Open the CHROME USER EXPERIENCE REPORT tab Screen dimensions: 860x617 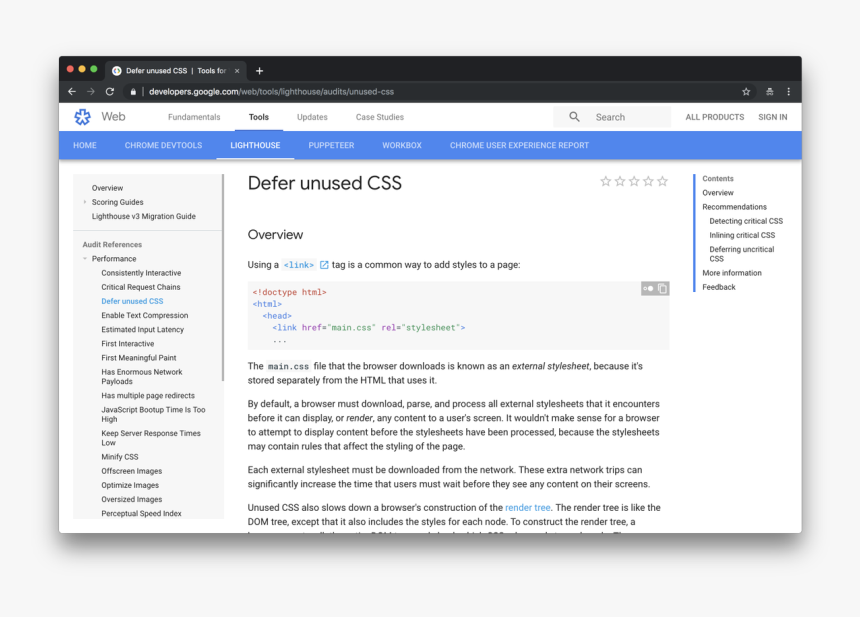click(519, 145)
